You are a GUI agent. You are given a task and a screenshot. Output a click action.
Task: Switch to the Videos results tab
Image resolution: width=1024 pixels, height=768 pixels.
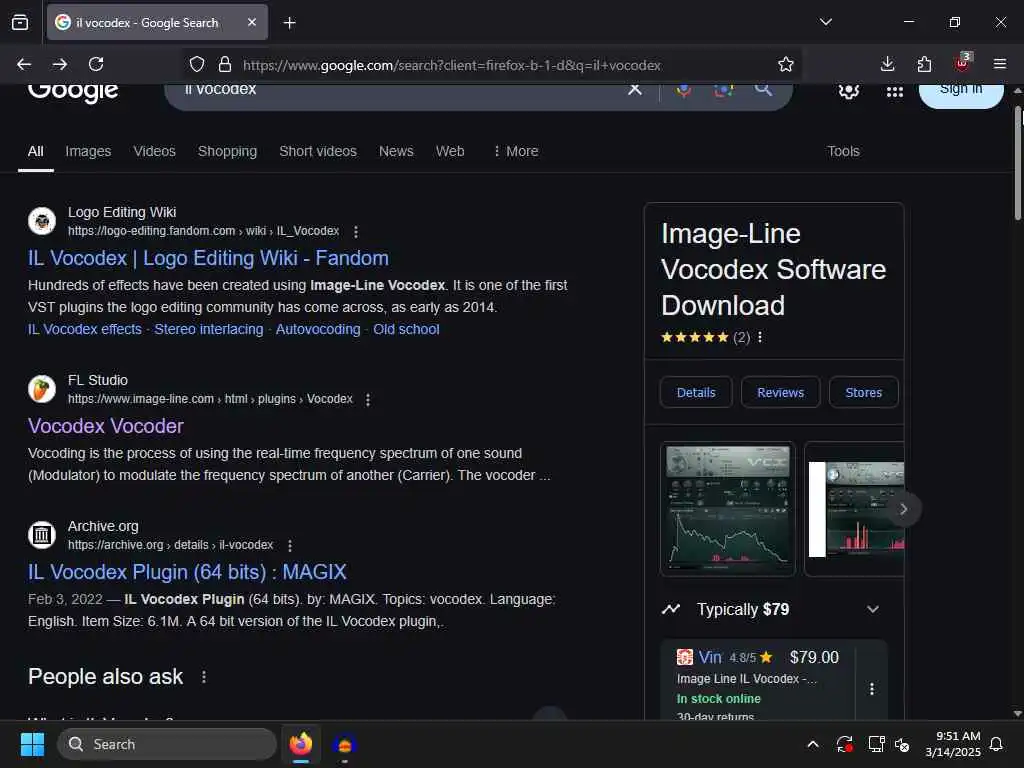click(155, 151)
